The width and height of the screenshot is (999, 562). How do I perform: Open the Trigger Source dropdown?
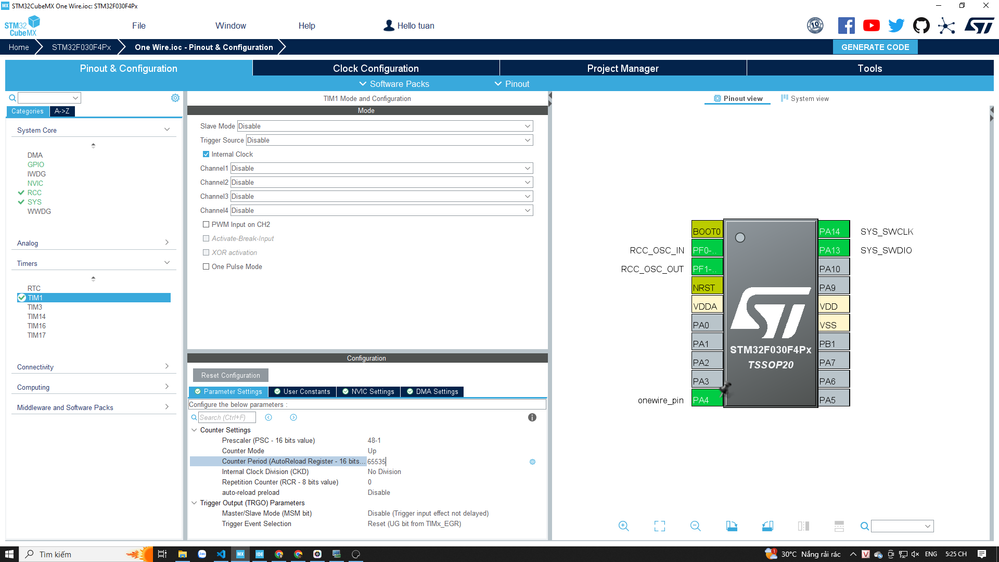[389, 140]
